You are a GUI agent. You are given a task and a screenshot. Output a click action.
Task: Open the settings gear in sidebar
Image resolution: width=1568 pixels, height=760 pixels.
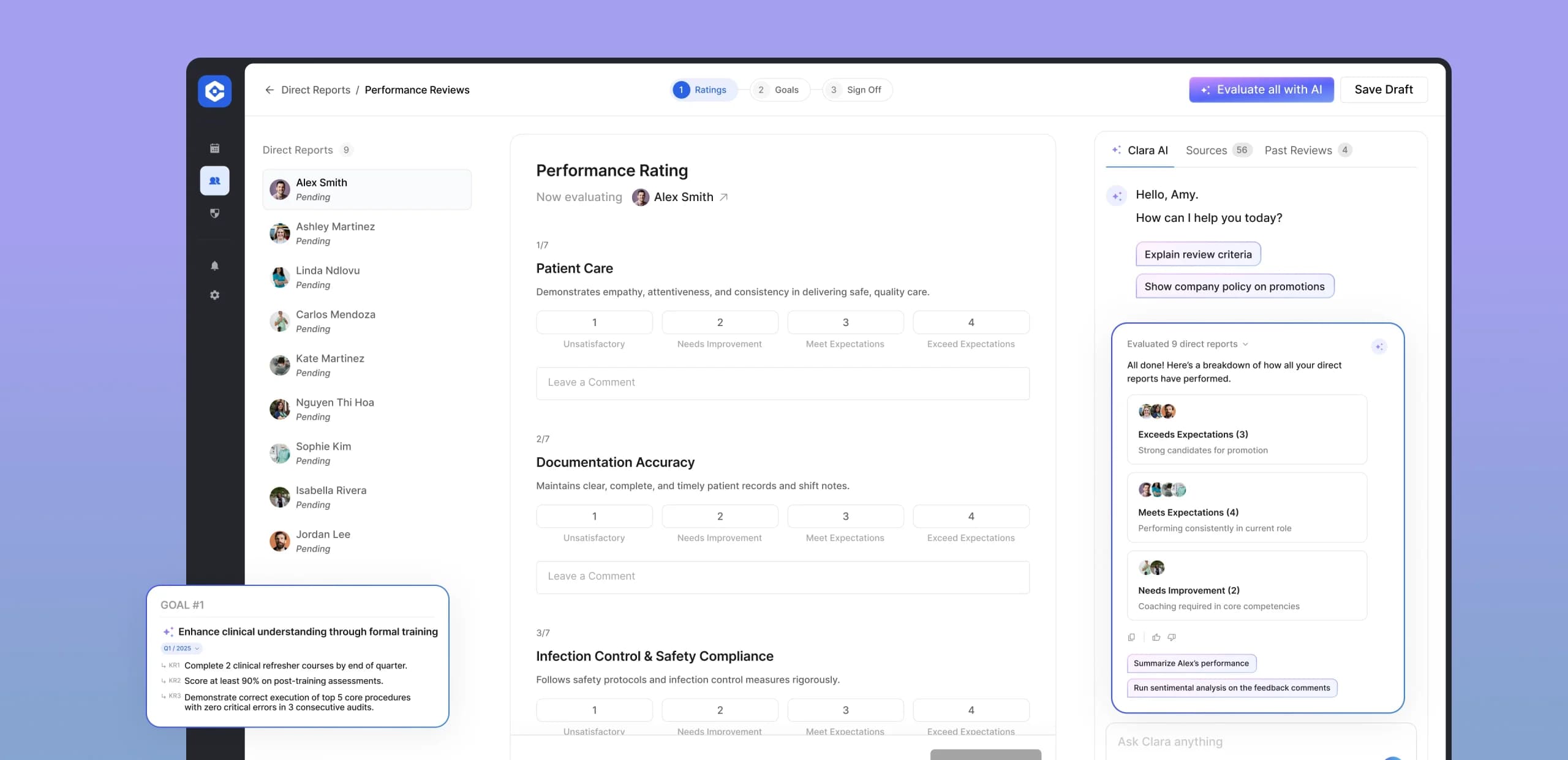pyautogui.click(x=214, y=295)
